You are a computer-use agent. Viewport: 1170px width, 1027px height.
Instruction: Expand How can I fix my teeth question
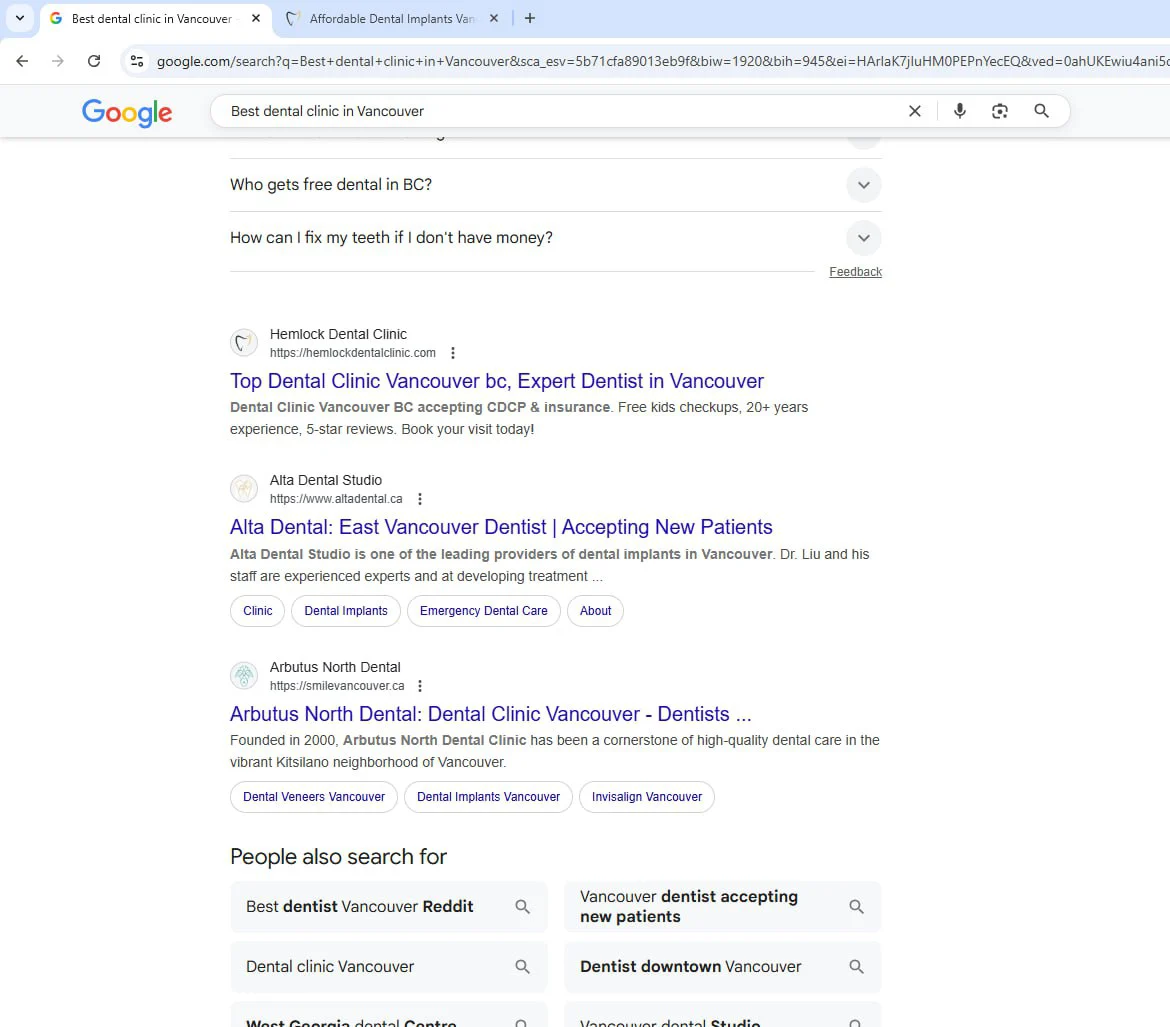555,237
